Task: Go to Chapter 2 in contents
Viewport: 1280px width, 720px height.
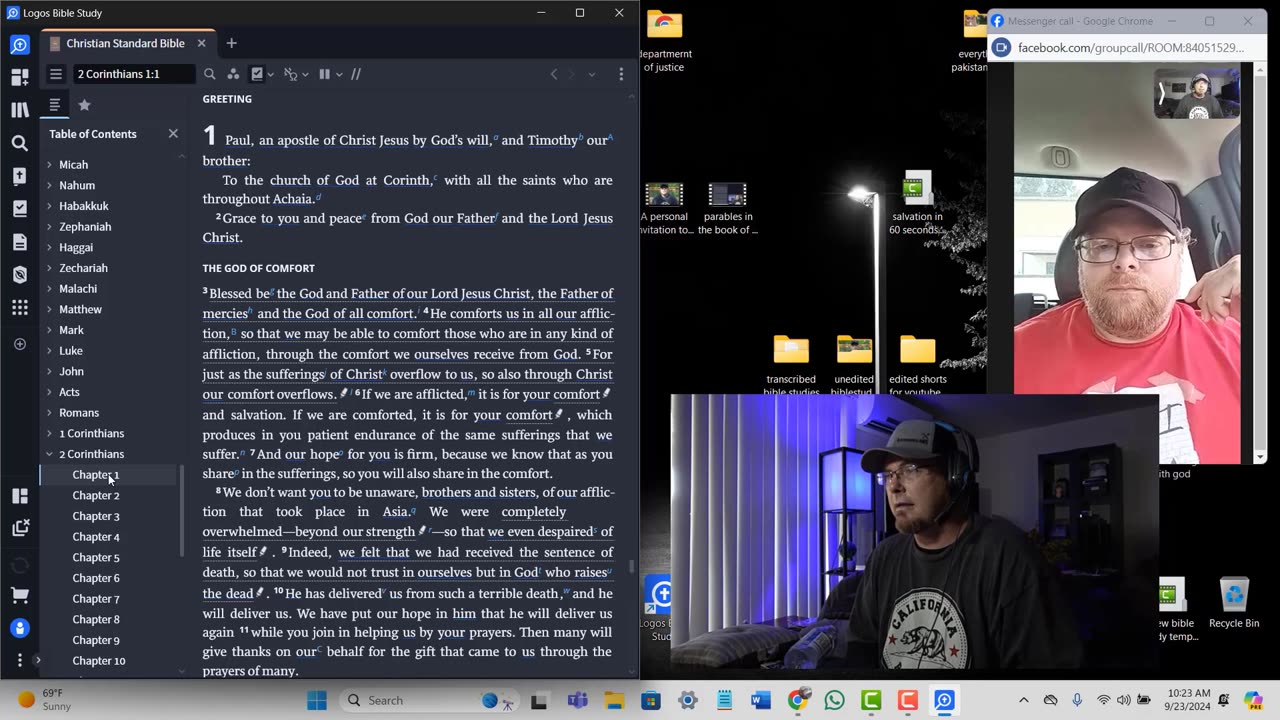Action: click(96, 496)
